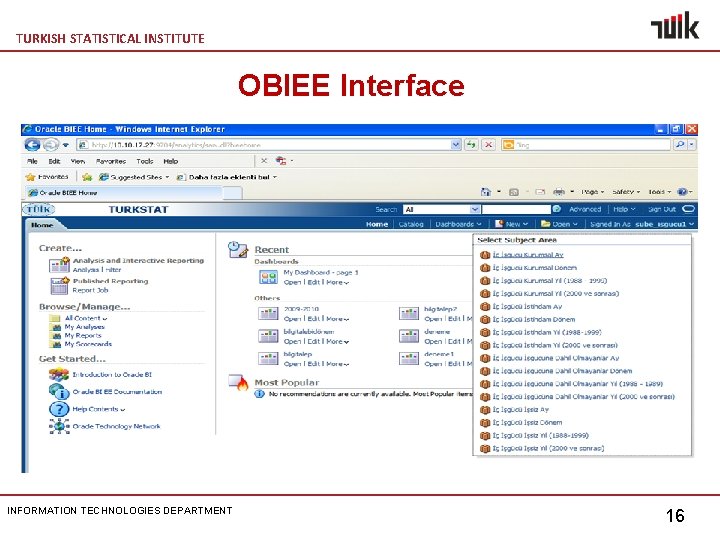
Task: Open the OBIEE Help dropdown
Action: click(624, 209)
